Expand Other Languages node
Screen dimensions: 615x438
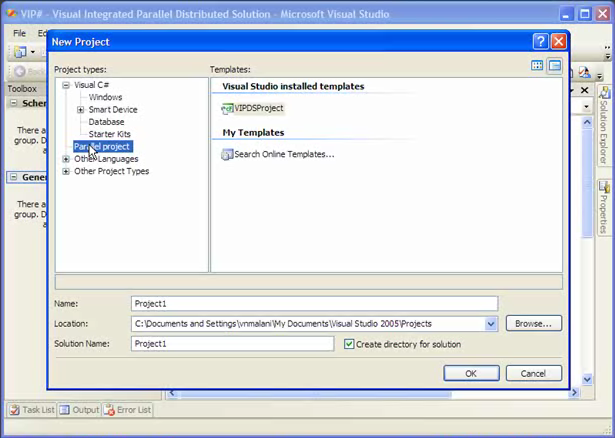pos(66,159)
